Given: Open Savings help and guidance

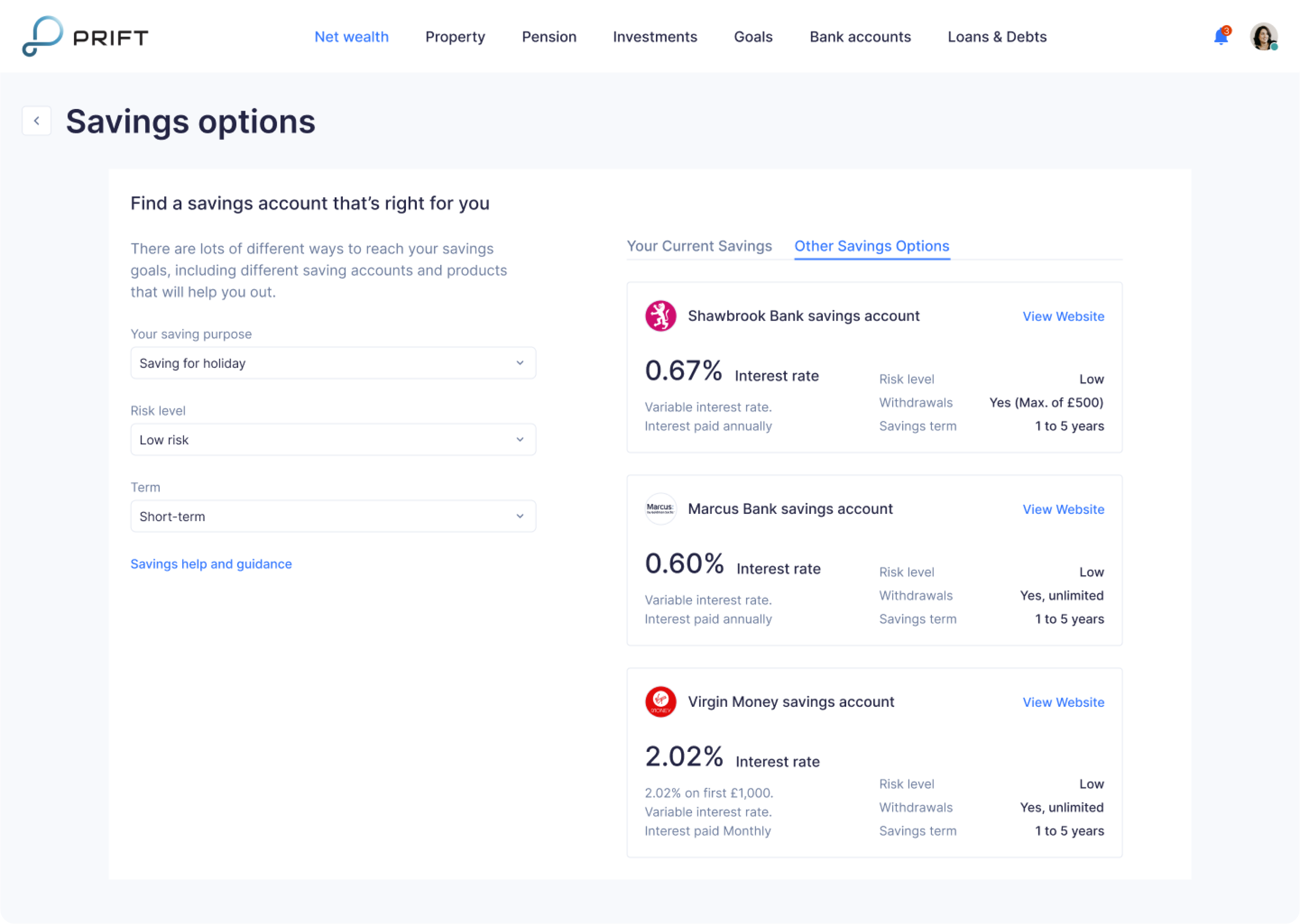Looking at the screenshot, I should tap(211, 564).
